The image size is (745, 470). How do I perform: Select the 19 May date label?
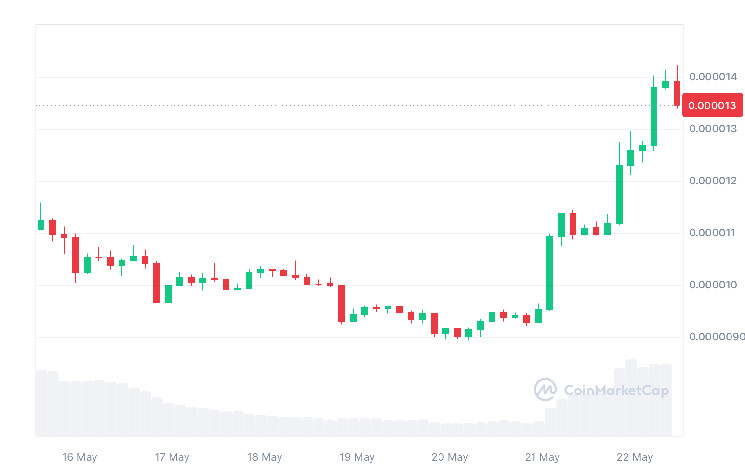(x=357, y=457)
